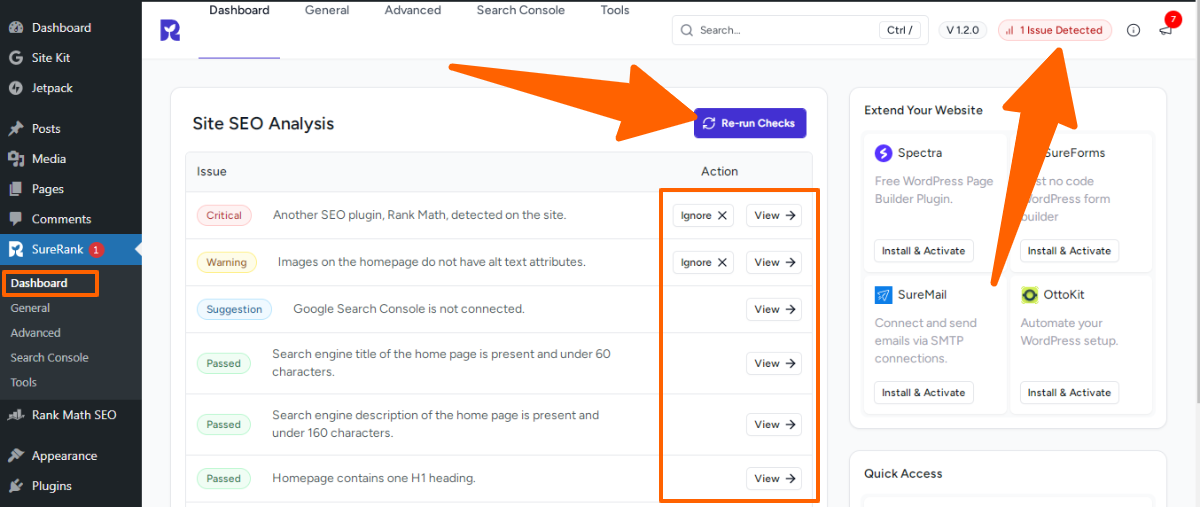Click the Dashboard gauge icon in sidebar
This screenshot has width=1200, height=507.
coord(15,27)
